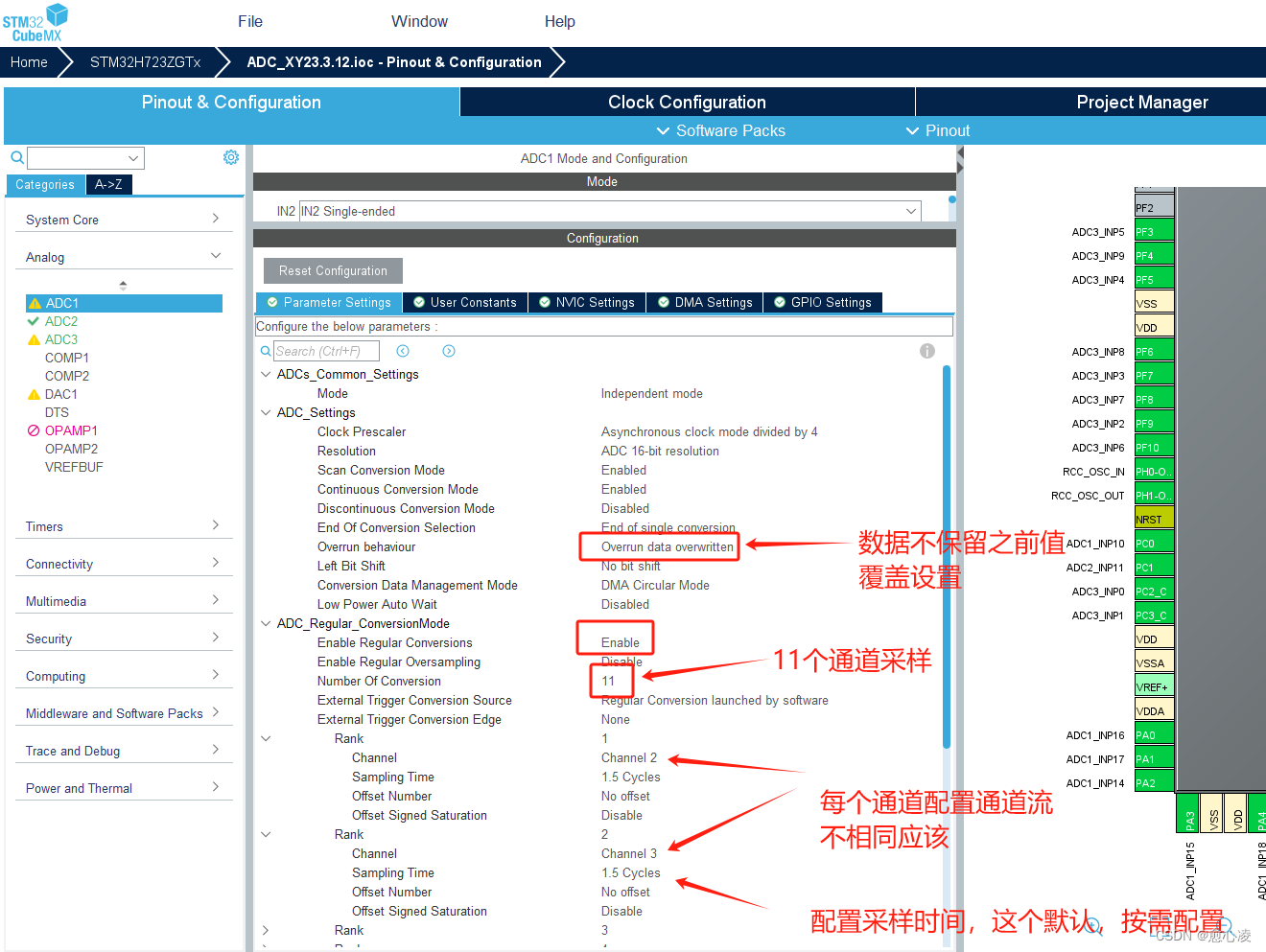
Task: Go to Home breadcrumb
Action: pyautogui.click(x=29, y=62)
